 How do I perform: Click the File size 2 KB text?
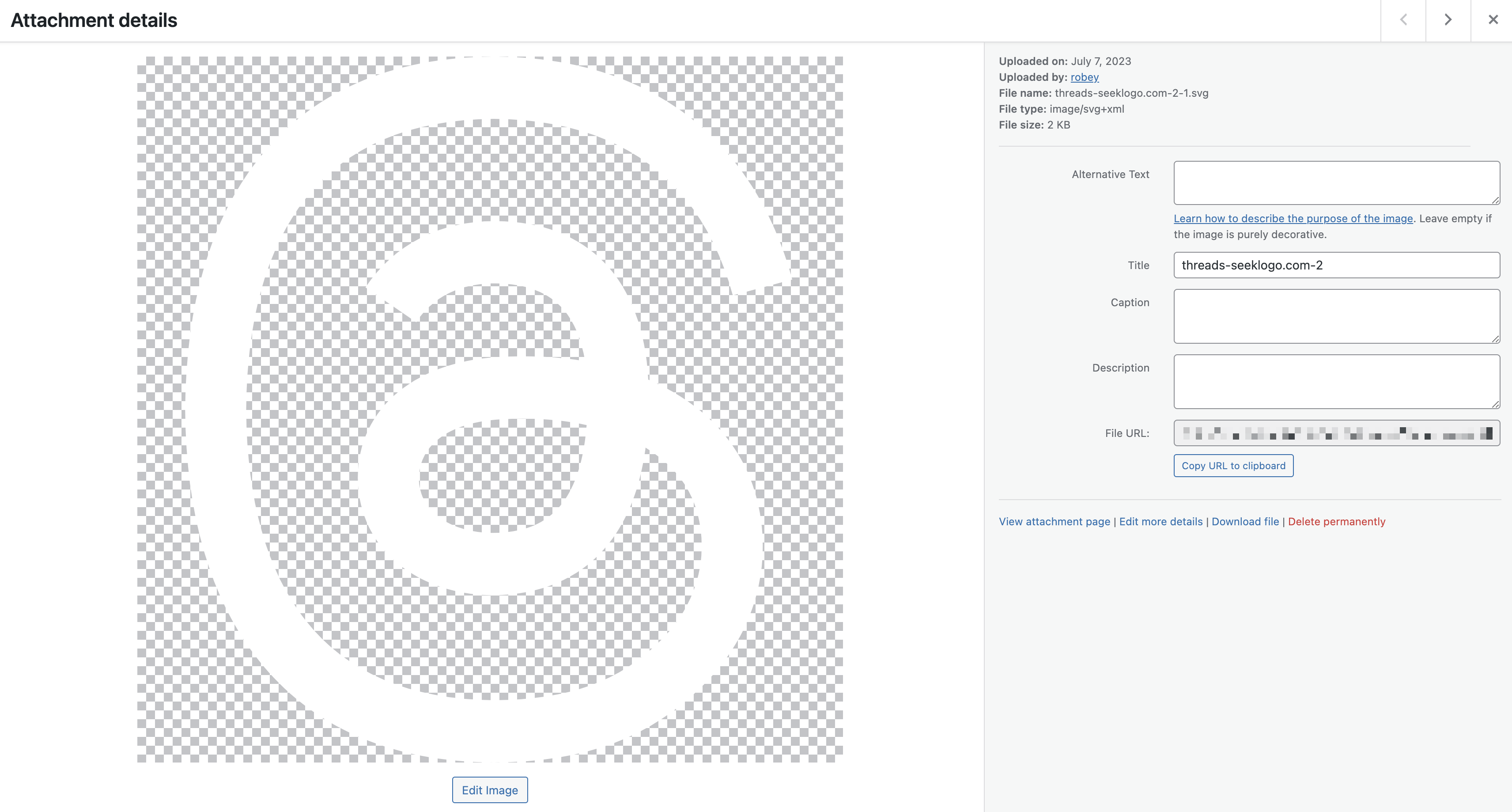pos(1034,125)
